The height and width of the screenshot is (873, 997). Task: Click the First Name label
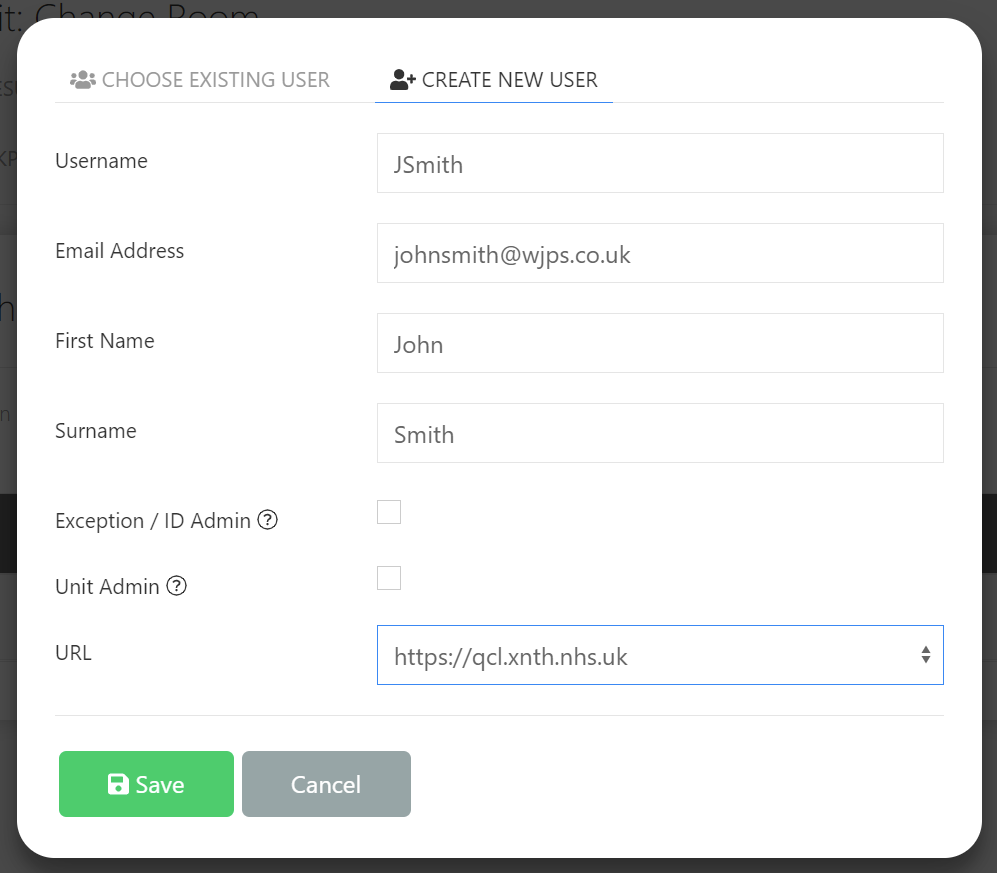(x=105, y=341)
